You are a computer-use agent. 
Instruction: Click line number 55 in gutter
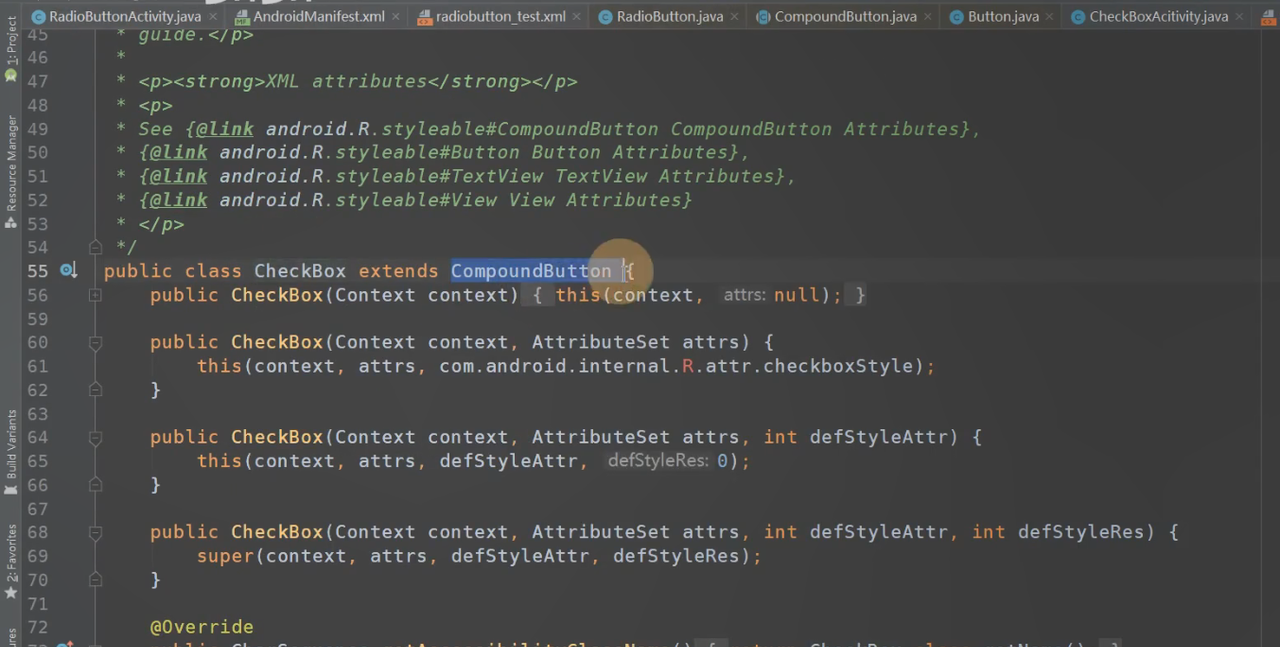point(37,271)
